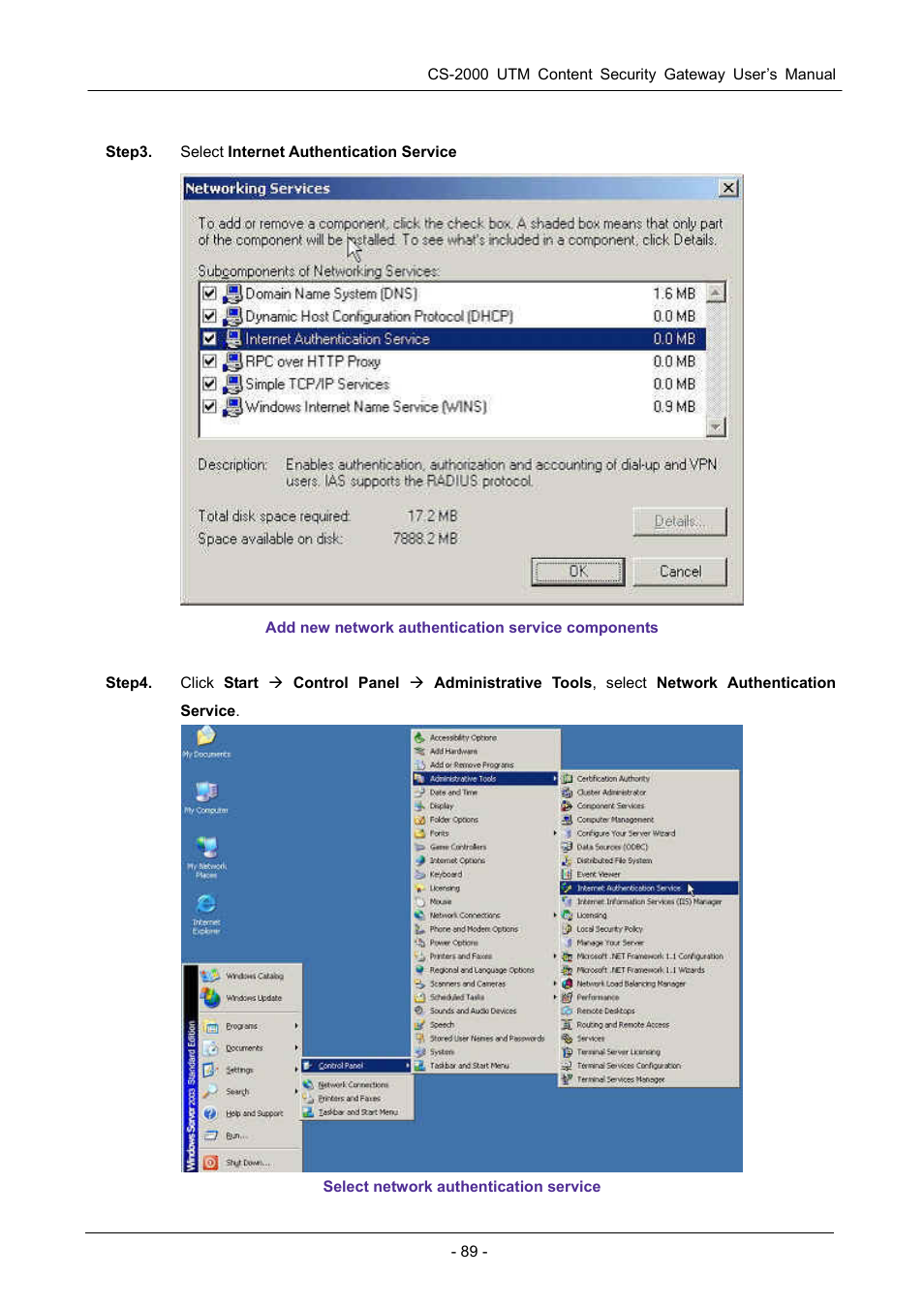Click the Cluster Administrator icon
The height and width of the screenshot is (1308, 924).
pyautogui.click(x=567, y=792)
